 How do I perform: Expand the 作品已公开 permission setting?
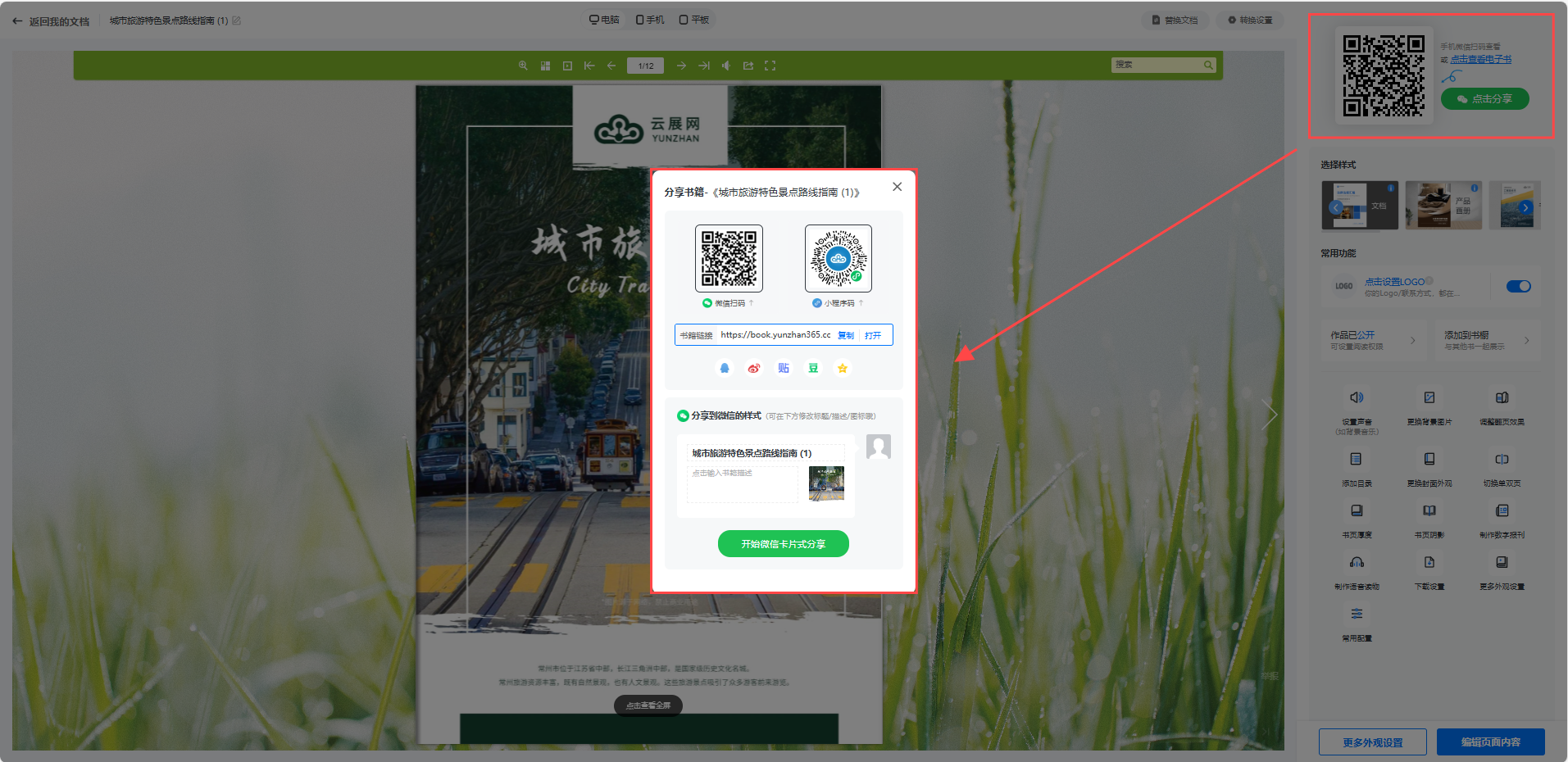[x=1373, y=340]
